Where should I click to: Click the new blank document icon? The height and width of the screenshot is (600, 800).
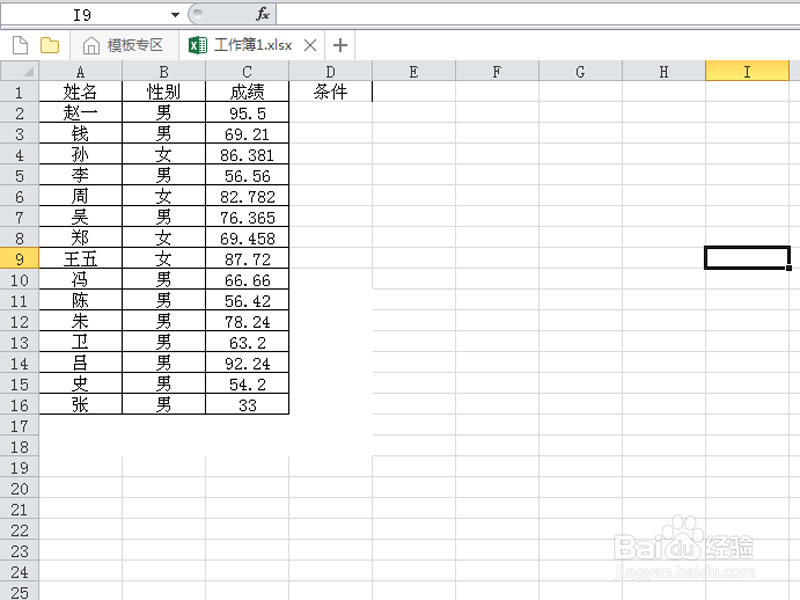[x=20, y=45]
